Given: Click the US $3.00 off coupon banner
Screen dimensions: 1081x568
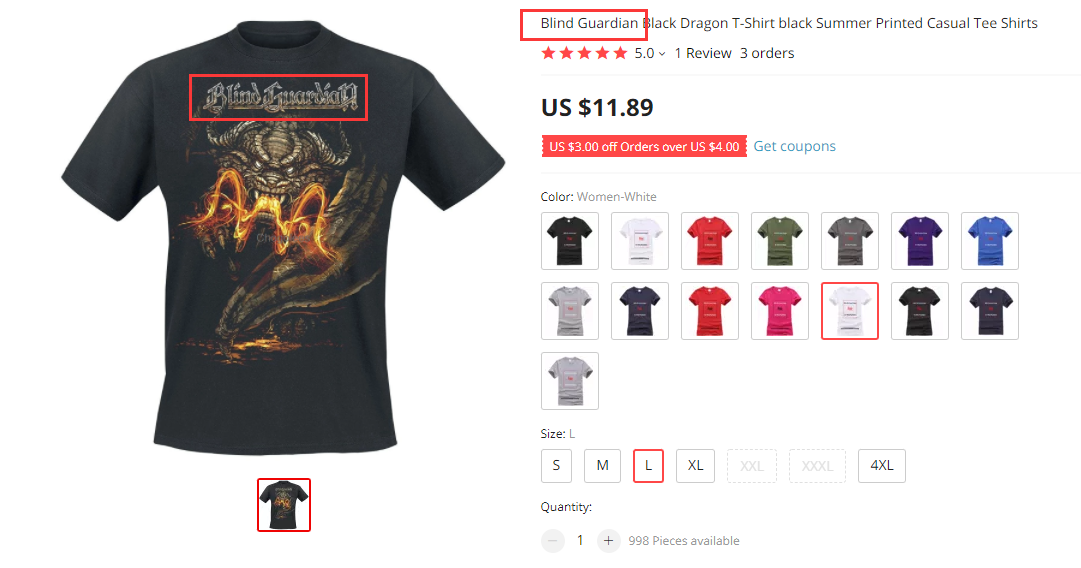Looking at the screenshot, I should (x=644, y=146).
